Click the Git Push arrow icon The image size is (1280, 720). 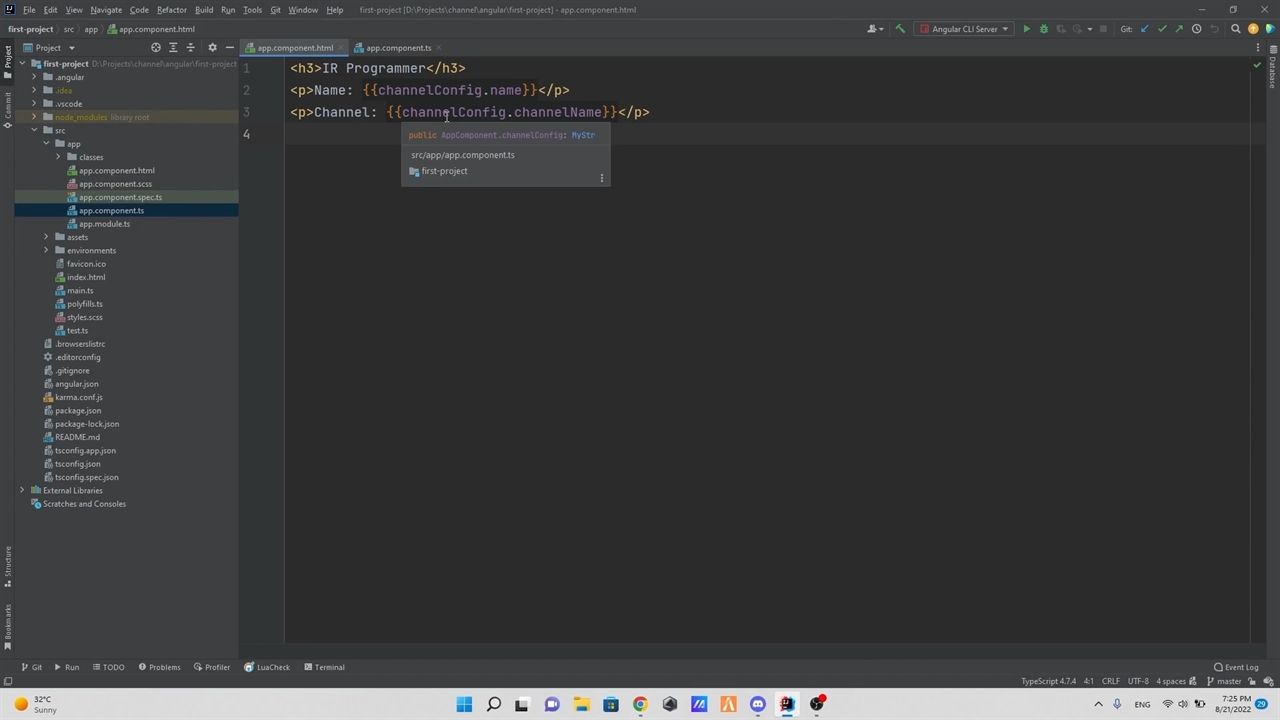point(1179,29)
